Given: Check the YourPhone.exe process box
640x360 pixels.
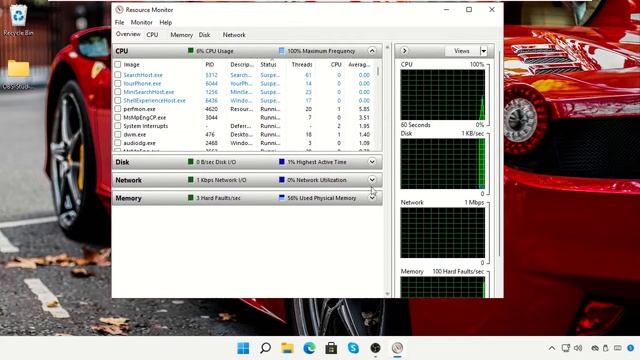Looking at the screenshot, I should click(x=118, y=83).
